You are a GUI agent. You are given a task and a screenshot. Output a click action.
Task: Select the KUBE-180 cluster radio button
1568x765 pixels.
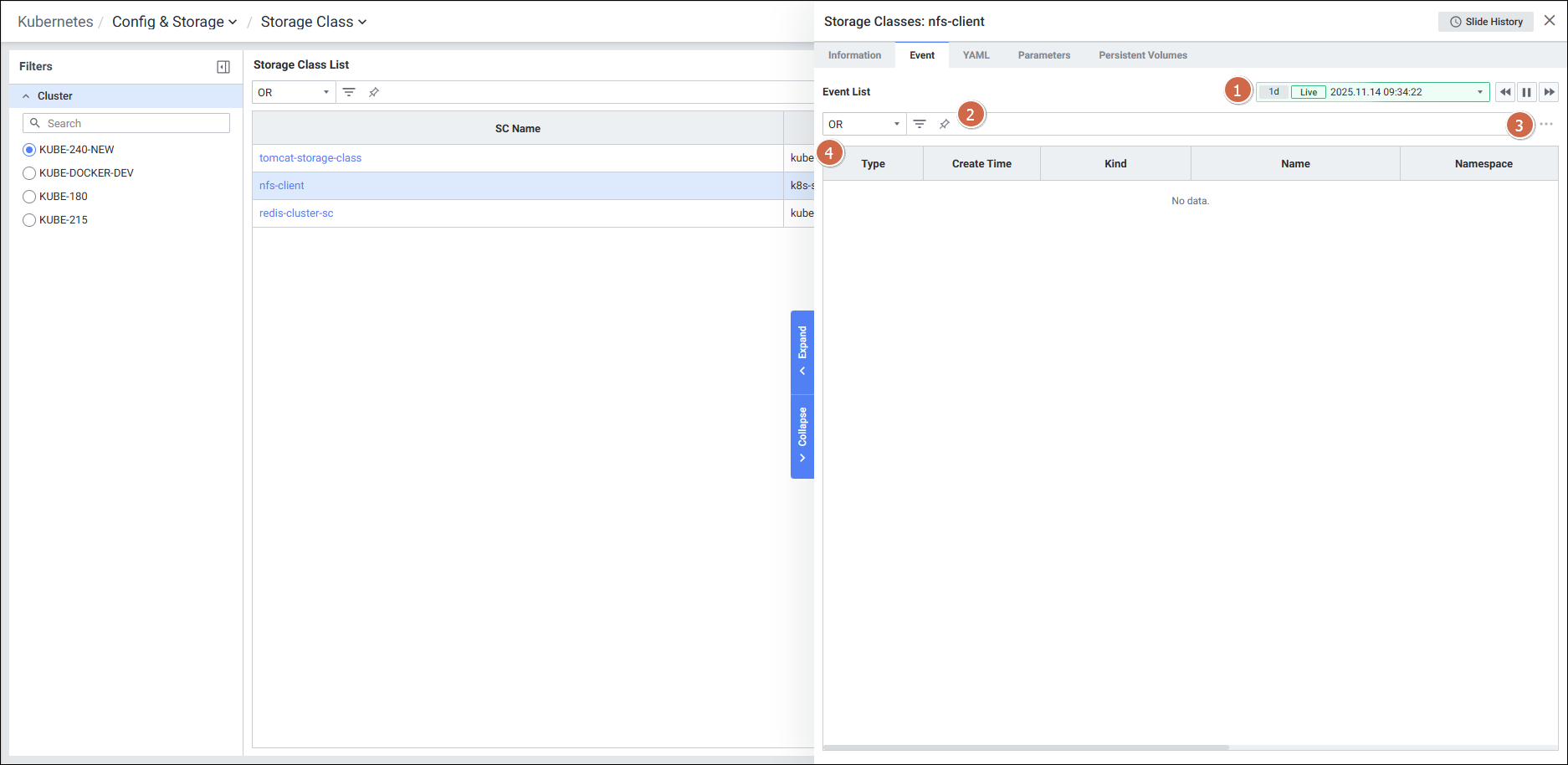pyautogui.click(x=29, y=197)
